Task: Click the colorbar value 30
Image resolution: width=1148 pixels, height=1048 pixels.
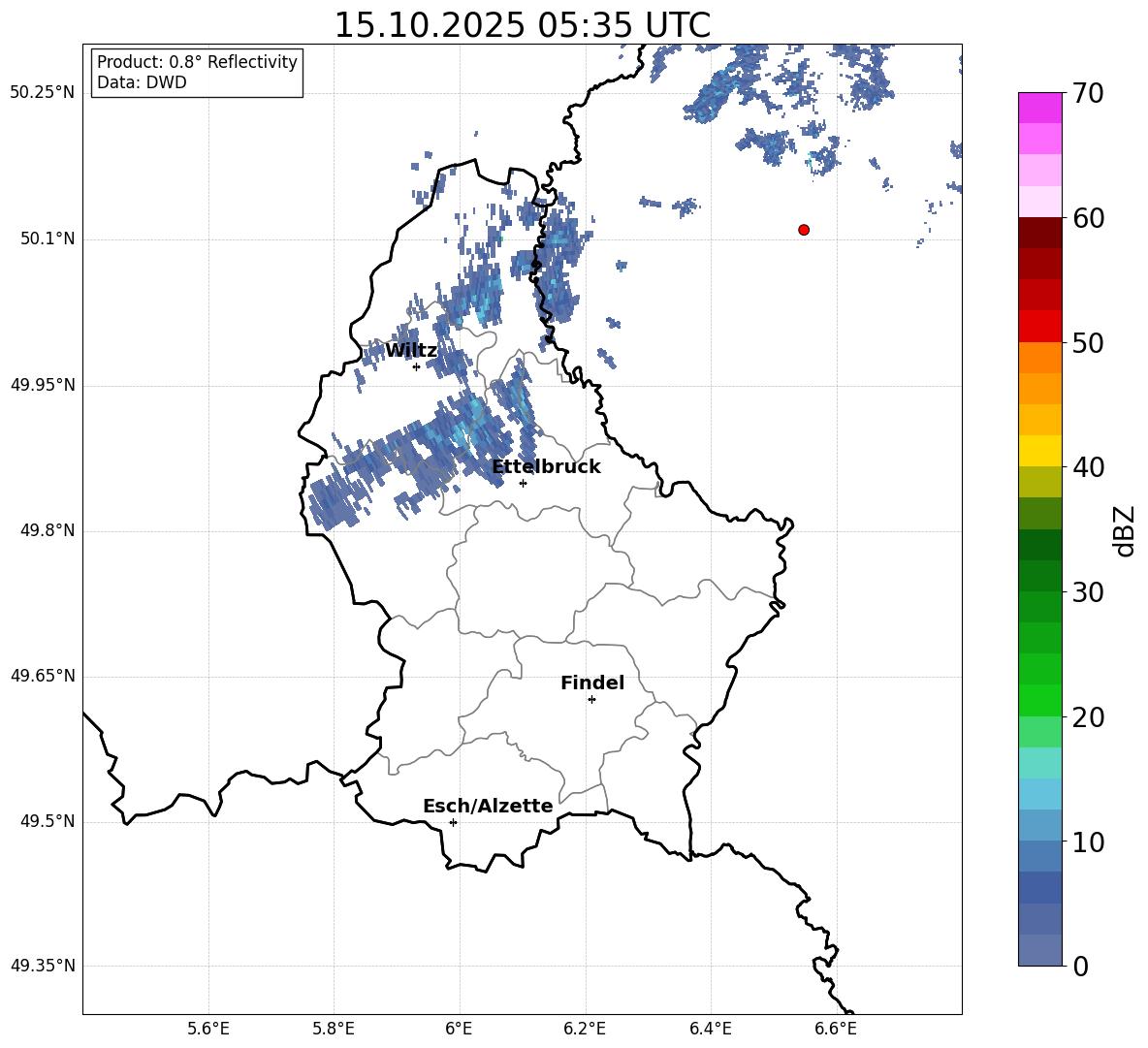Action: pos(1088,592)
